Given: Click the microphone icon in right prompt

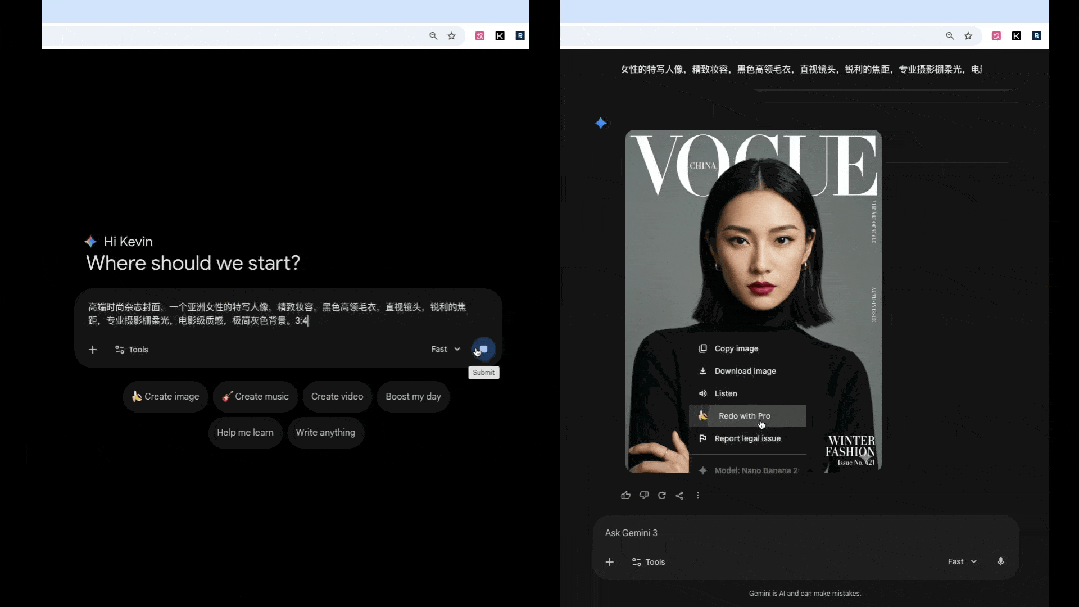Looking at the screenshot, I should tap(1000, 562).
